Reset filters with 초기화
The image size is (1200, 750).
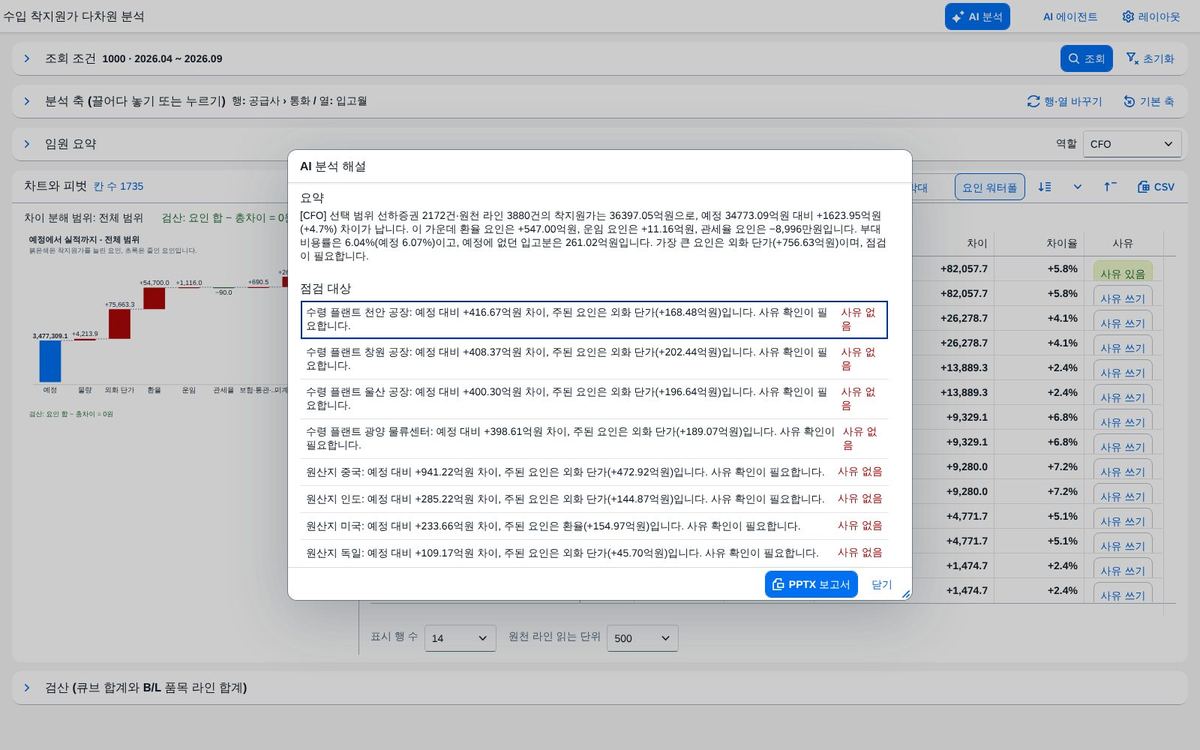1150,58
